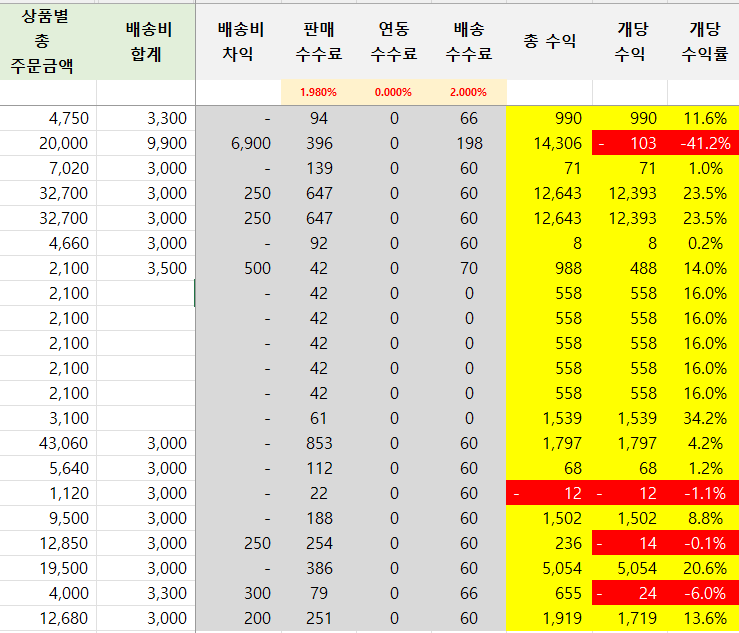Select total profit cell 236
Viewport: 739px width, 633px height.
[550, 543]
